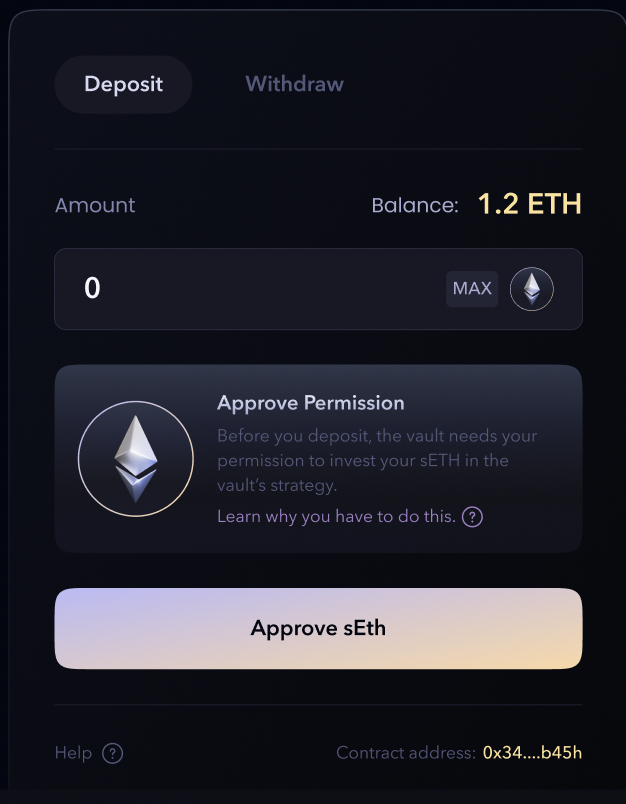
Task: Focus the amount input field showing 0
Action: pos(250,289)
